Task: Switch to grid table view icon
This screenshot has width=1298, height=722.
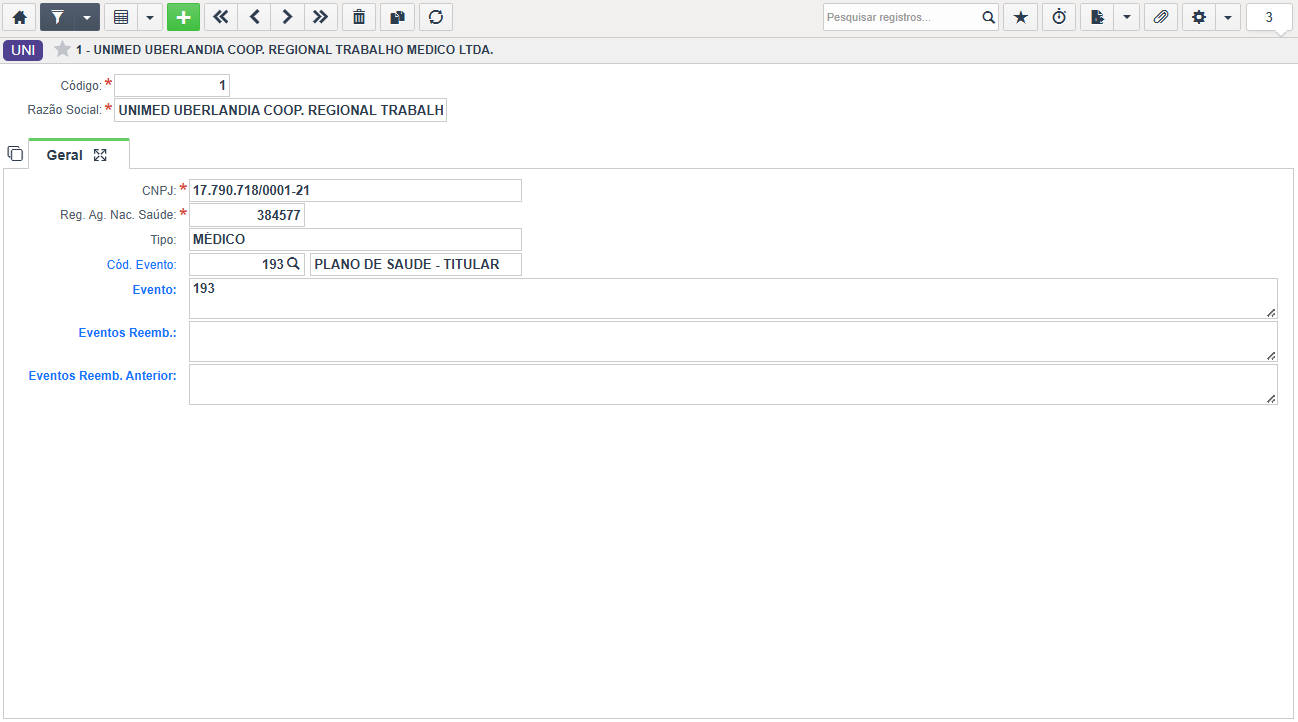Action: pos(121,17)
